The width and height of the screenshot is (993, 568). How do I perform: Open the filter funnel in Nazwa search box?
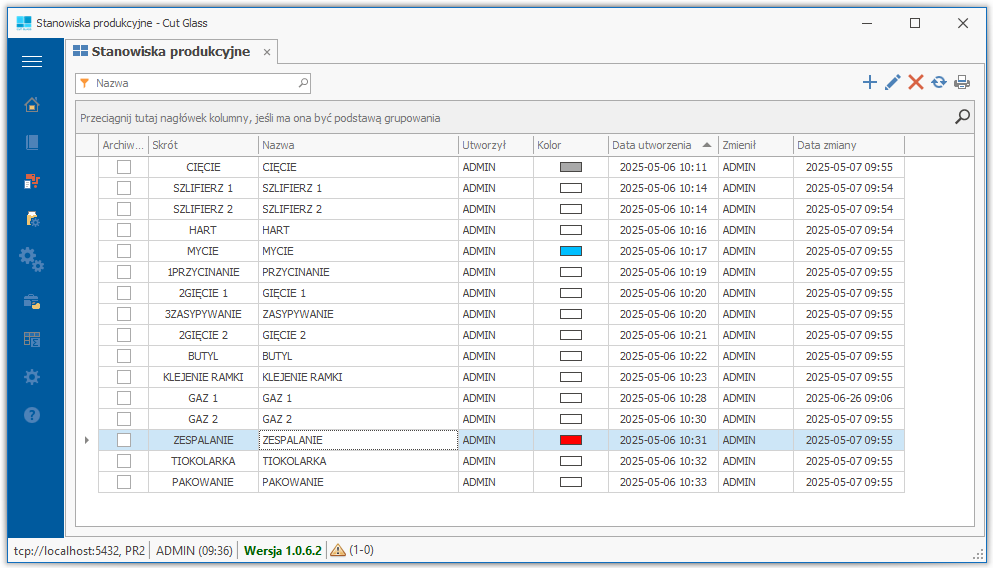coord(85,84)
